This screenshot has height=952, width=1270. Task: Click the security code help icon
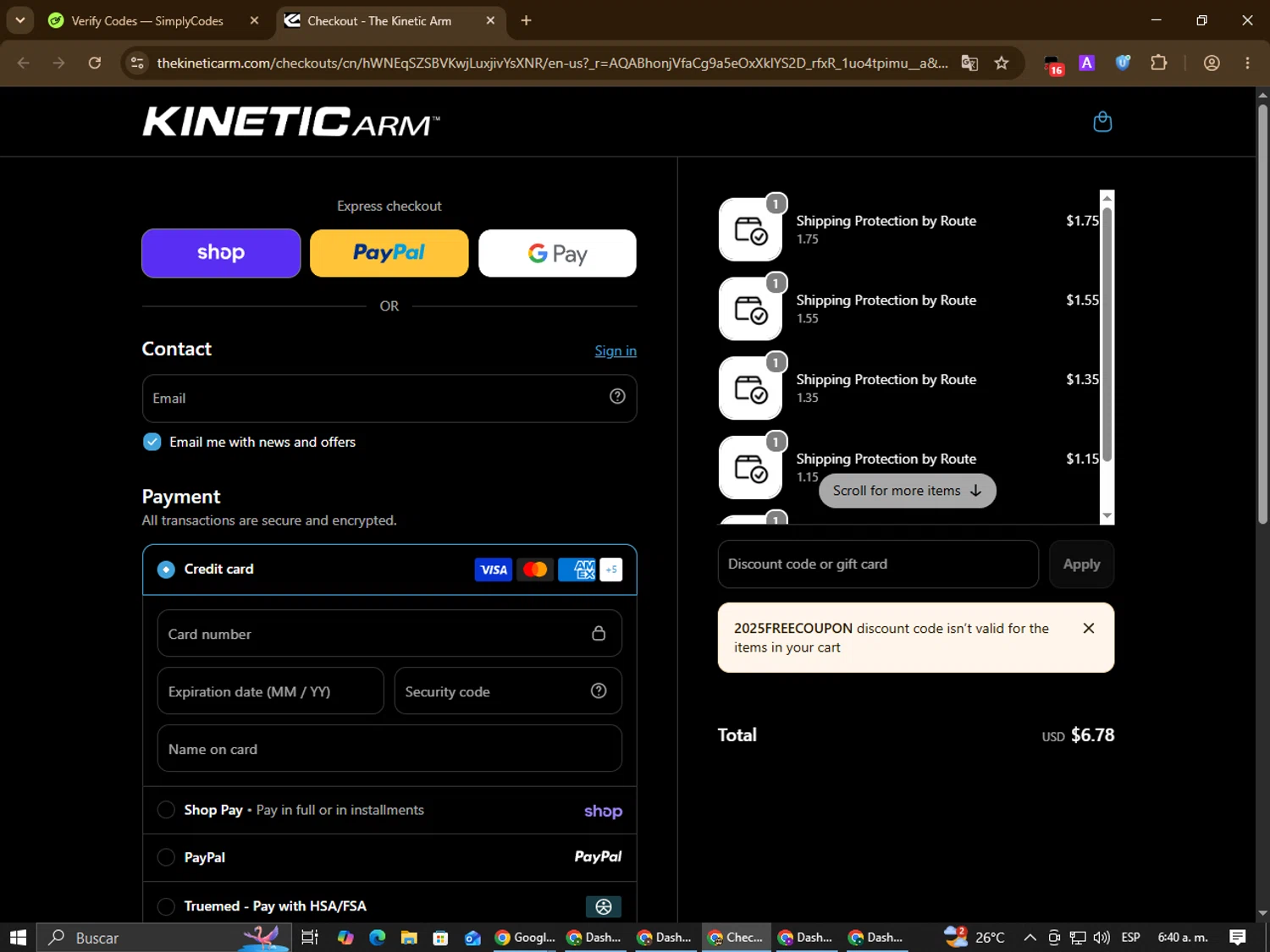tap(599, 691)
